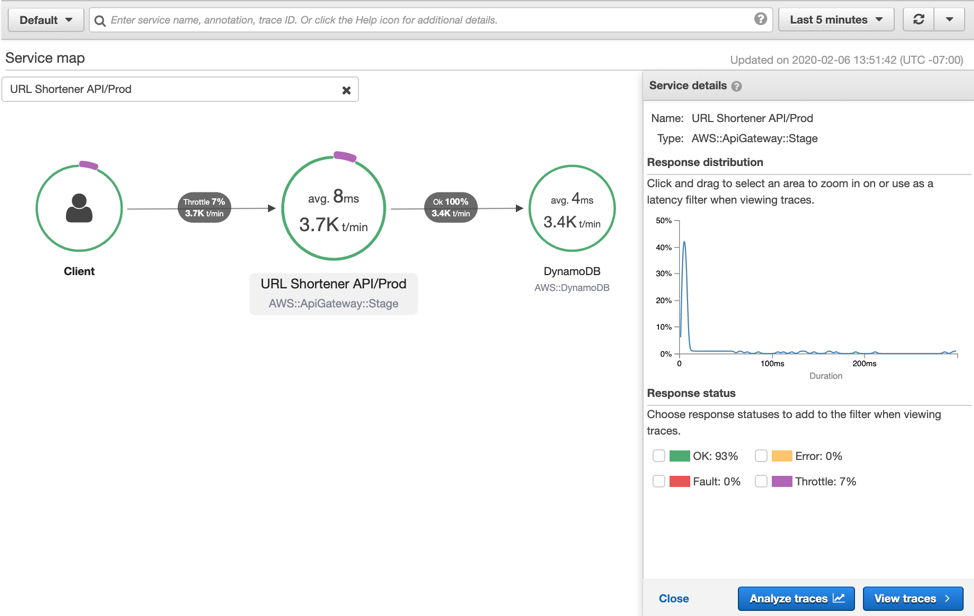The width and height of the screenshot is (974, 616).
Task: Clear the URL Shortener API/Prod filter
Action: [346, 90]
